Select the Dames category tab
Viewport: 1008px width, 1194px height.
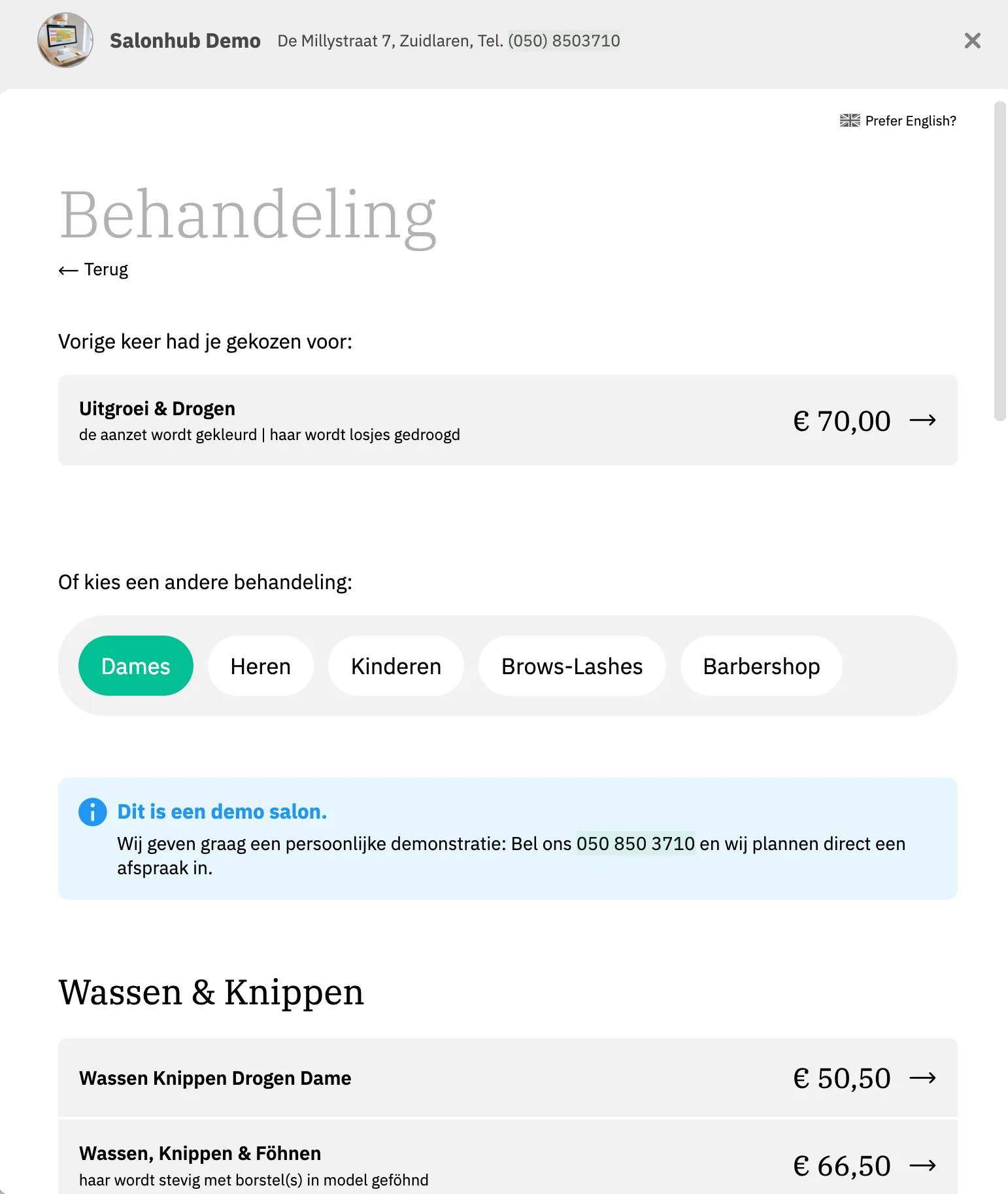tap(135, 666)
